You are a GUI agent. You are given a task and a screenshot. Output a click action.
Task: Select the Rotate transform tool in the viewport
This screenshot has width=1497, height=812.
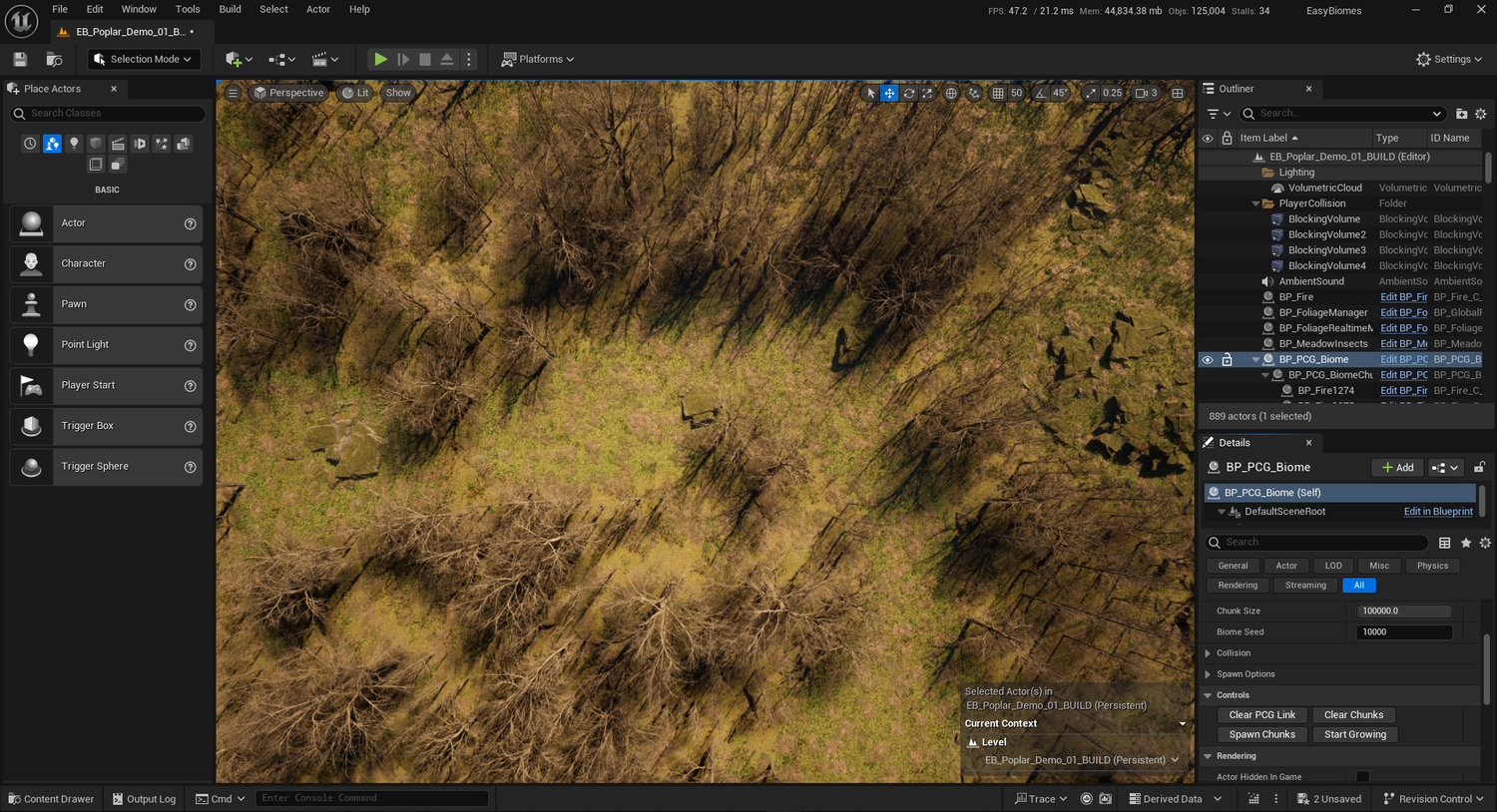[x=908, y=93]
